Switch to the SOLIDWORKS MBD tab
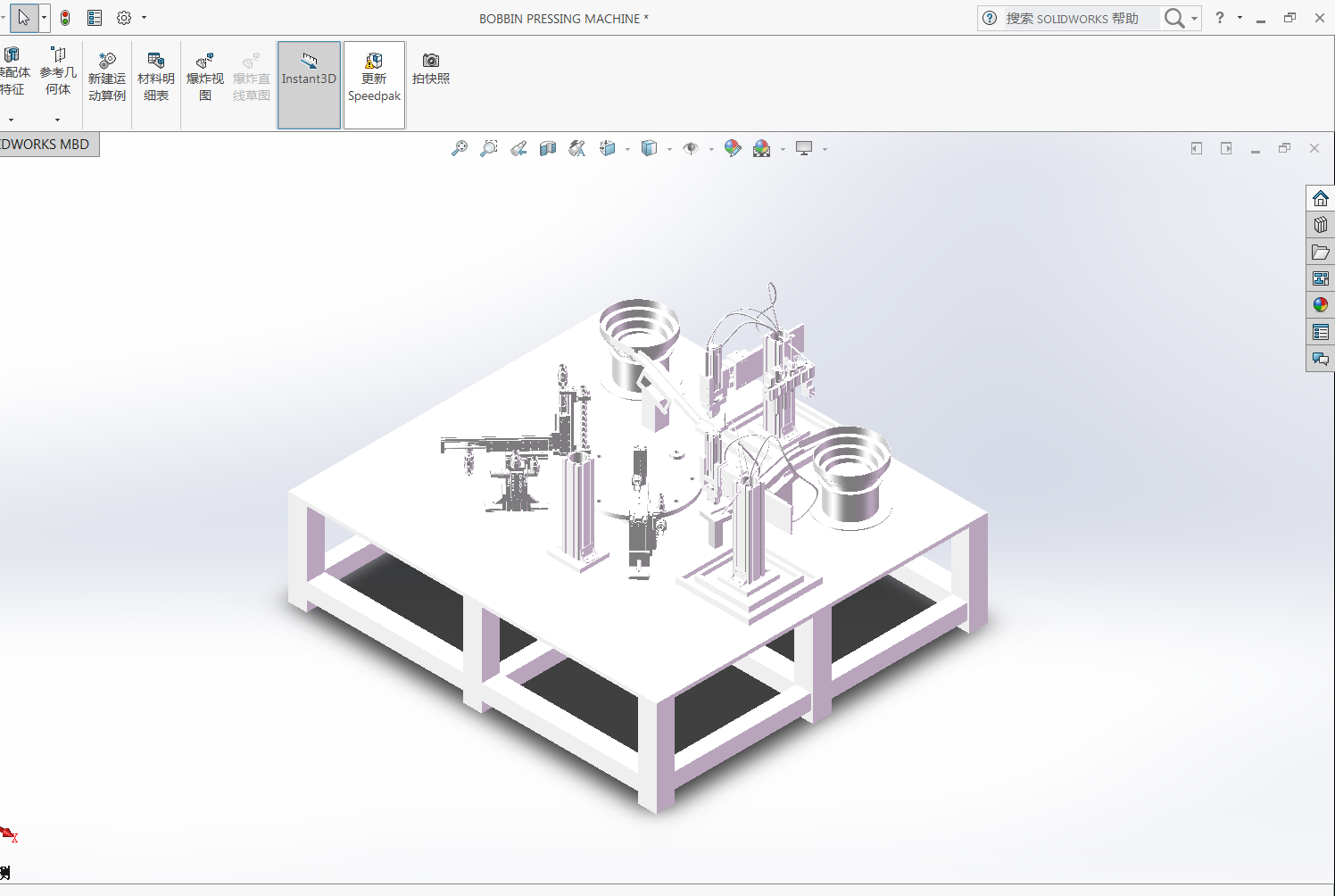 point(48,145)
